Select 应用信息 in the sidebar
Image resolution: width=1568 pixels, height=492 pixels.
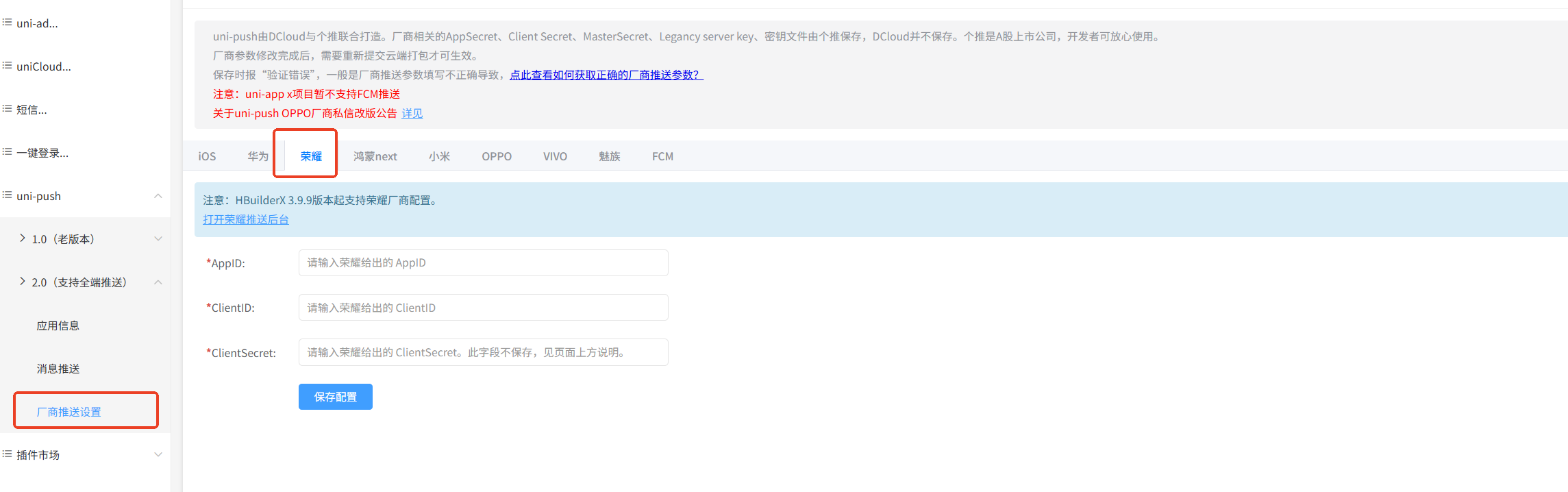[x=58, y=325]
